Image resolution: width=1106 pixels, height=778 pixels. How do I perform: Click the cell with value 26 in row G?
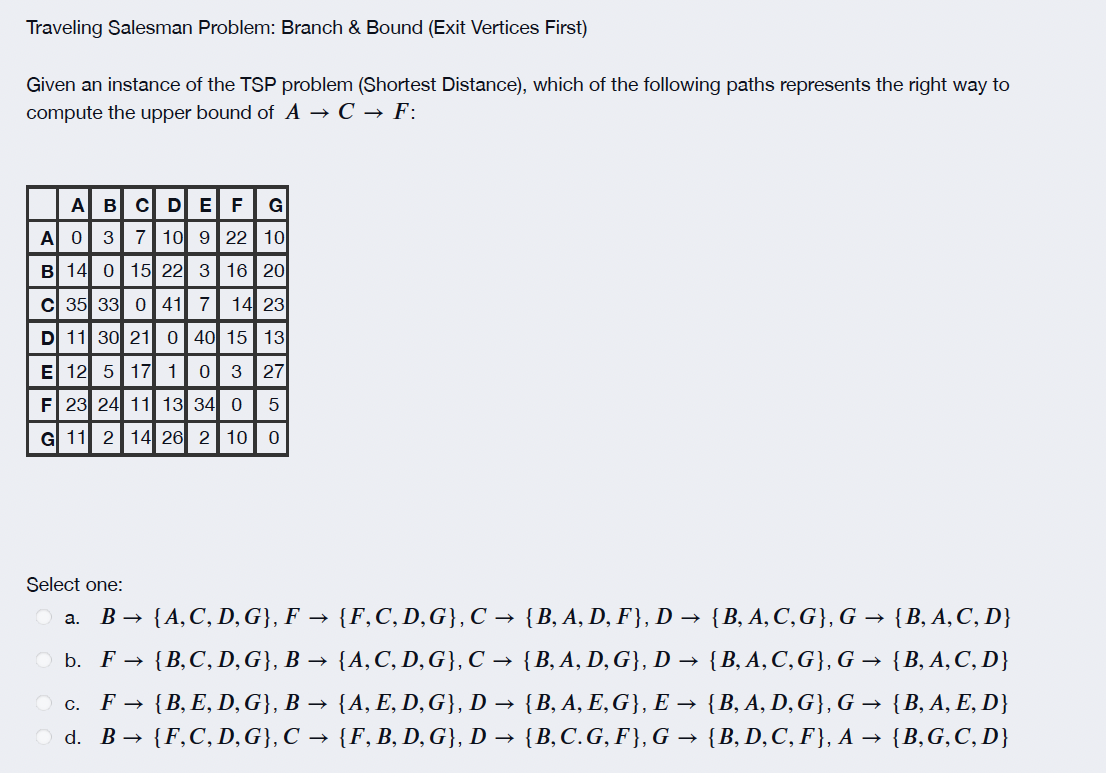[172, 437]
